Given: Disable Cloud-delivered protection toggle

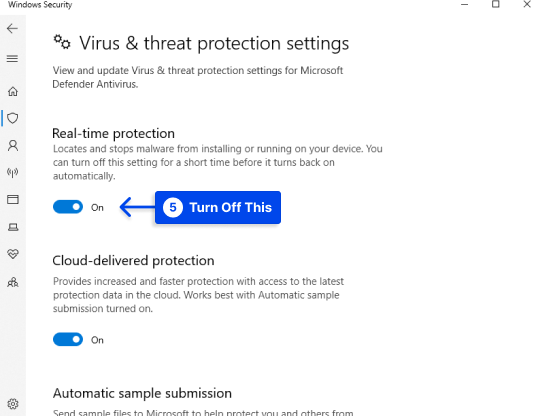Looking at the screenshot, I should (68, 339).
